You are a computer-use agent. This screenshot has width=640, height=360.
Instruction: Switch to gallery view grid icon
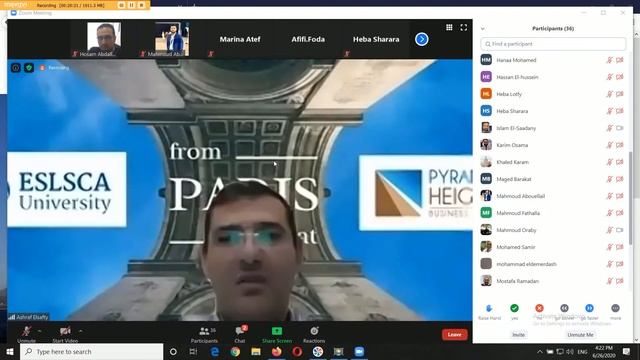click(x=449, y=27)
